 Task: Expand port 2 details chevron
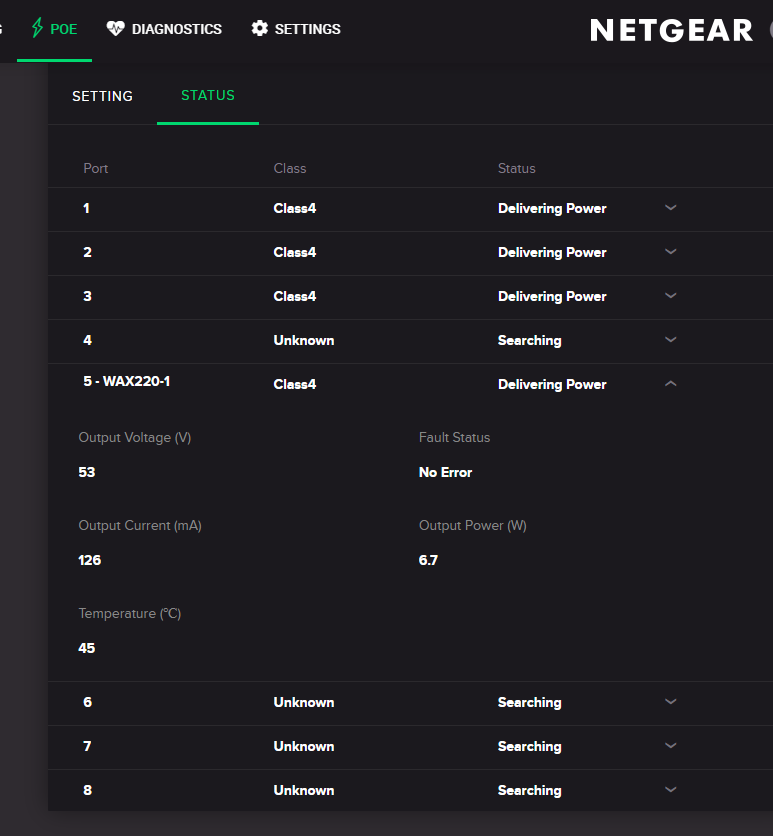tap(671, 252)
